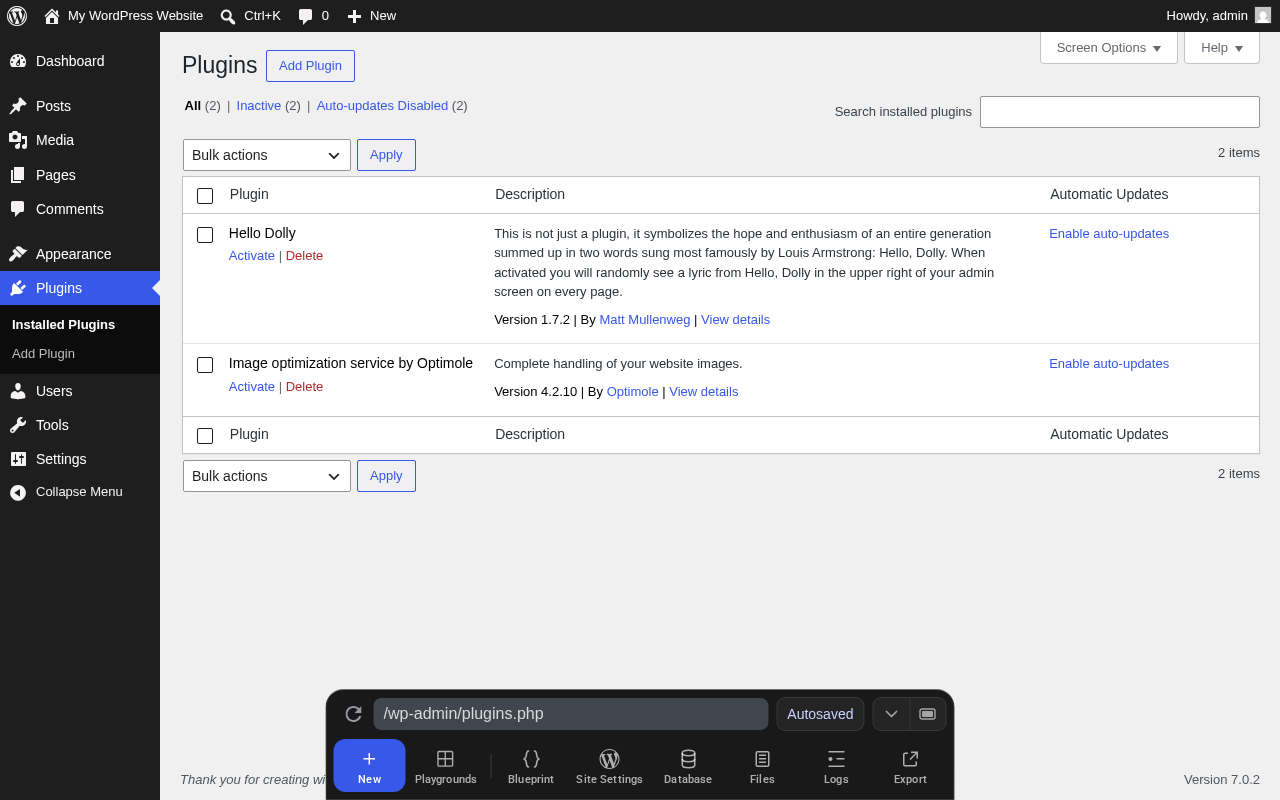Enable auto-updates for Image optimization plugin
Image resolution: width=1280 pixels, height=800 pixels.
pos(1109,364)
